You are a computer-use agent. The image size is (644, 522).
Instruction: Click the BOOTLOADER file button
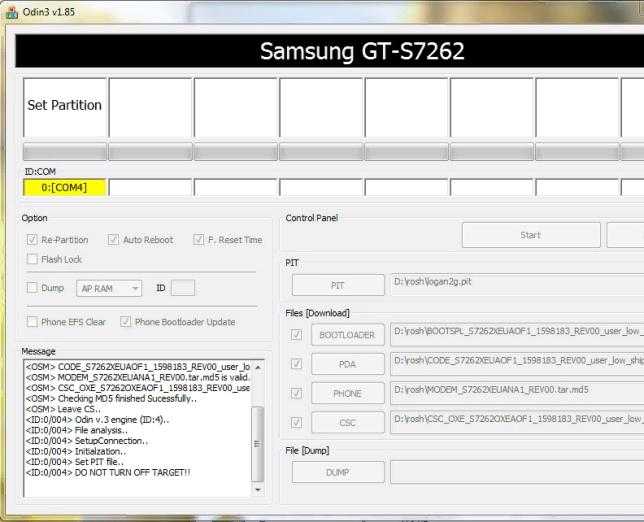347,335
